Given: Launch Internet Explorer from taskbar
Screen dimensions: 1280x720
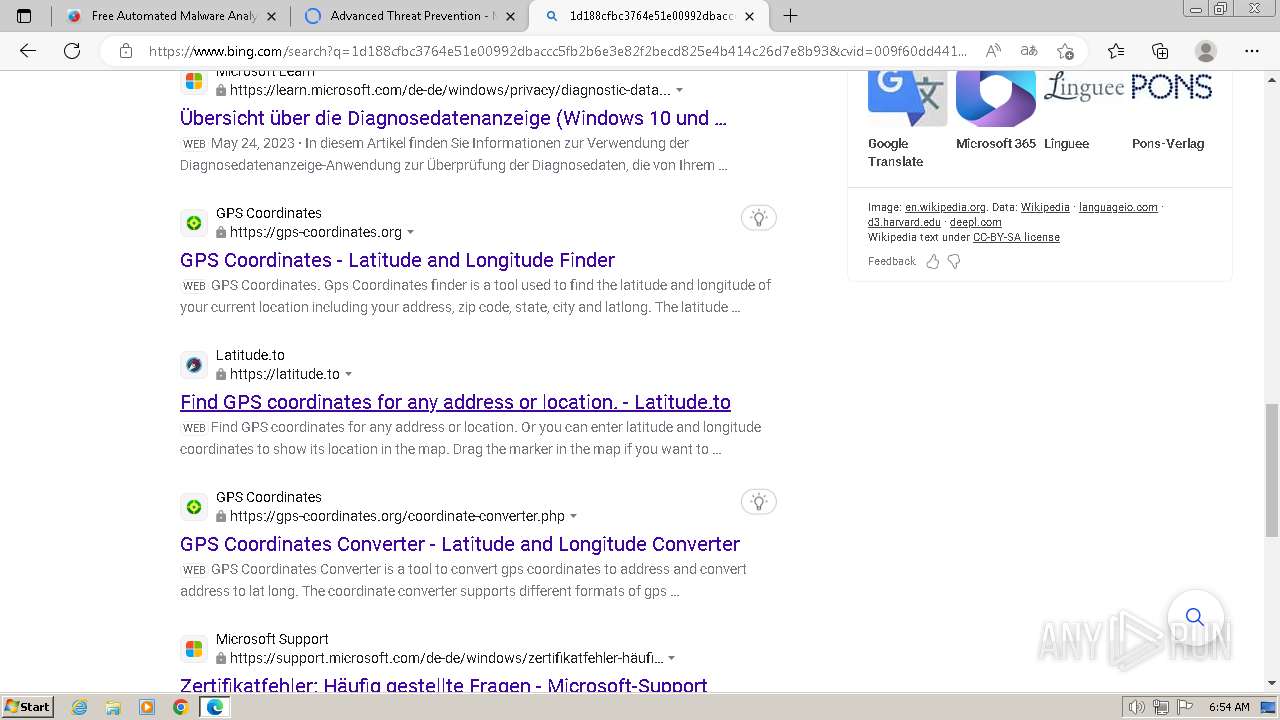Looking at the screenshot, I should [80, 707].
